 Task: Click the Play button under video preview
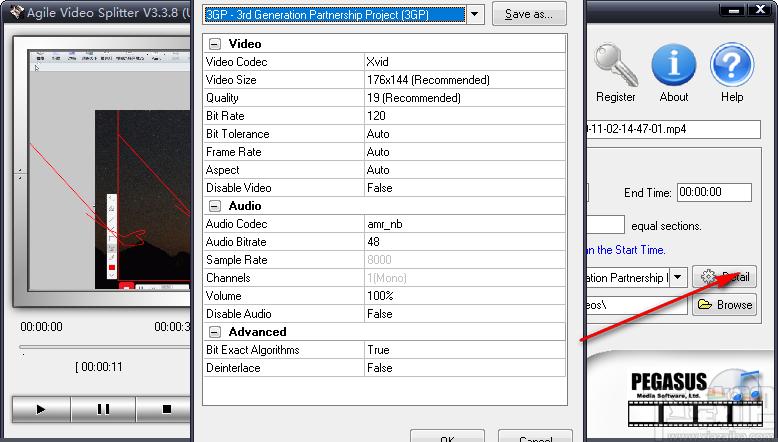[x=41, y=409]
